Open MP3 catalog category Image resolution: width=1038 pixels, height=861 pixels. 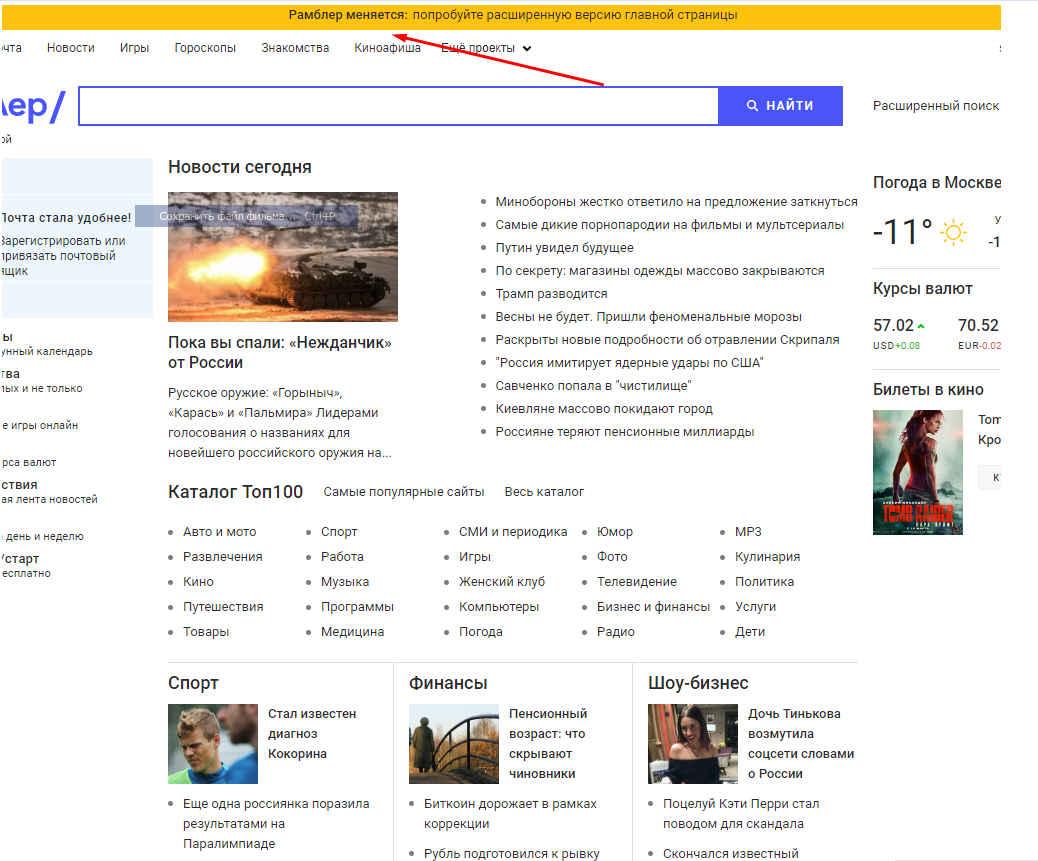pos(748,532)
